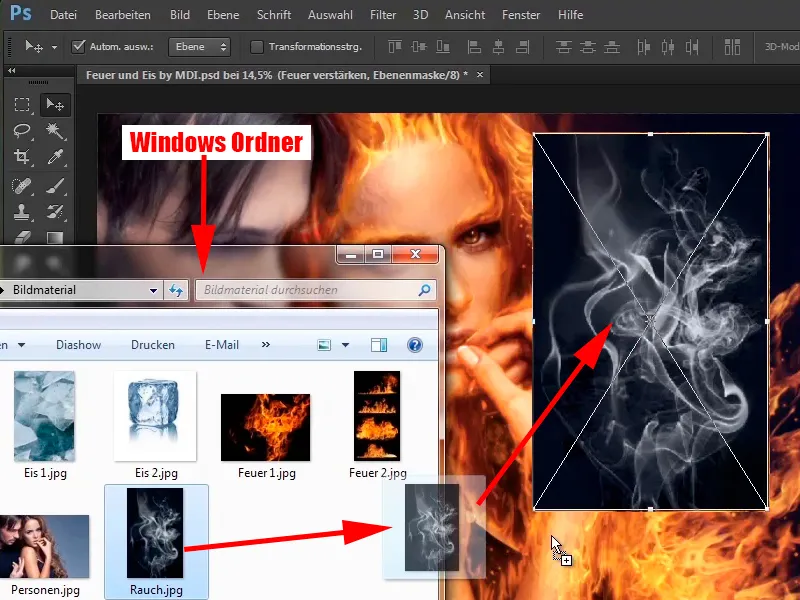Viewport: 800px width, 600px height.
Task: Open the Schrift menu
Action: click(x=274, y=15)
